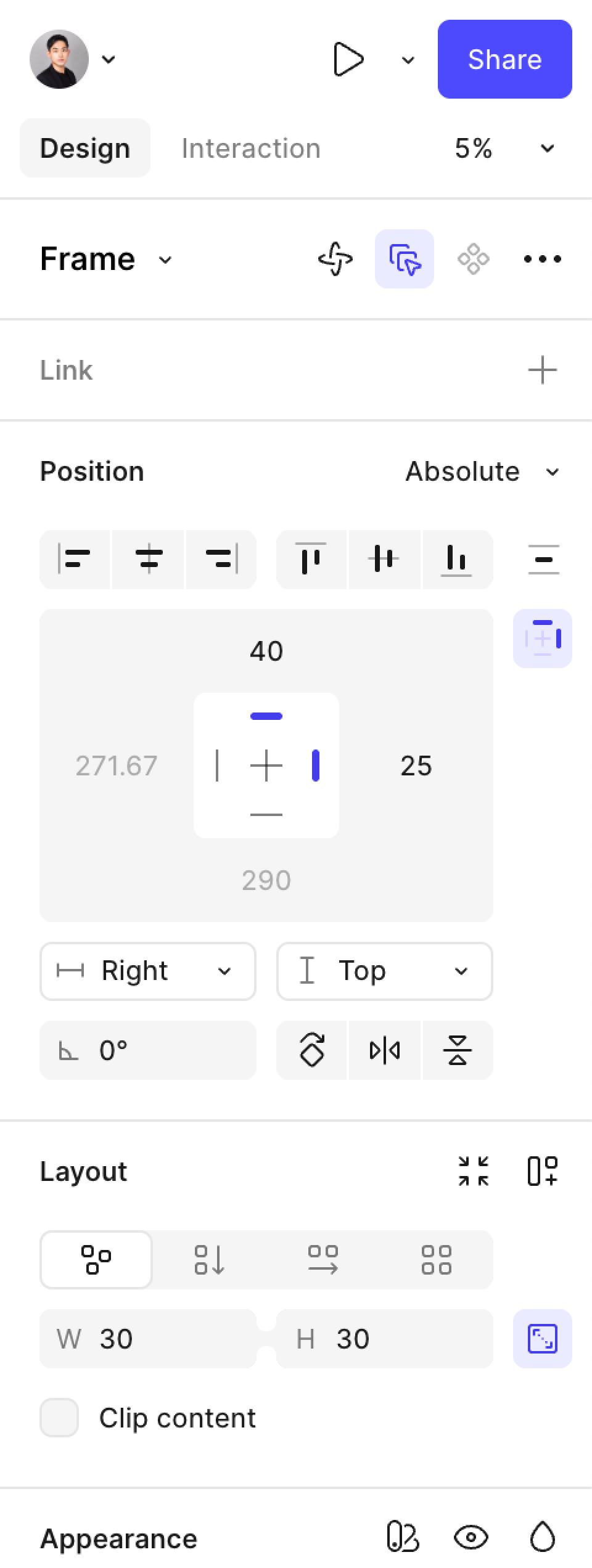This screenshot has height=1568, width=592.
Task: Open the Right horizontal constraint dropdown
Action: tap(148, 971)
